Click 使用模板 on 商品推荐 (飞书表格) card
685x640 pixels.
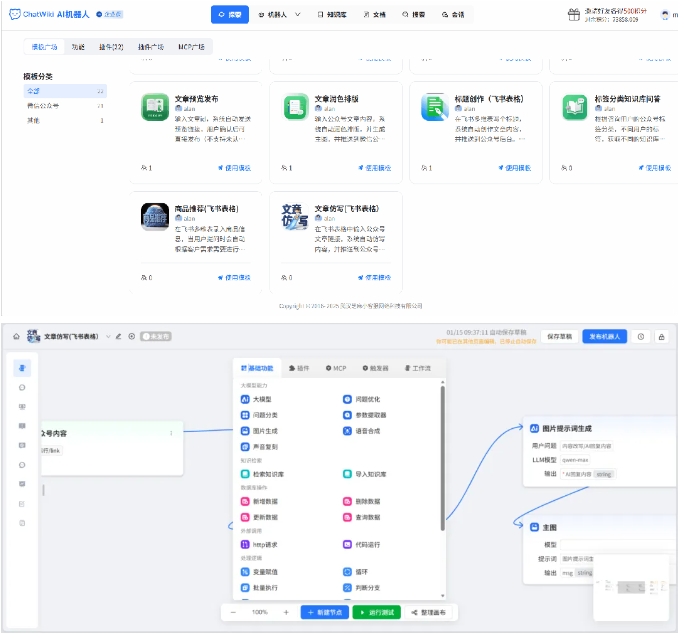point(236,280)
